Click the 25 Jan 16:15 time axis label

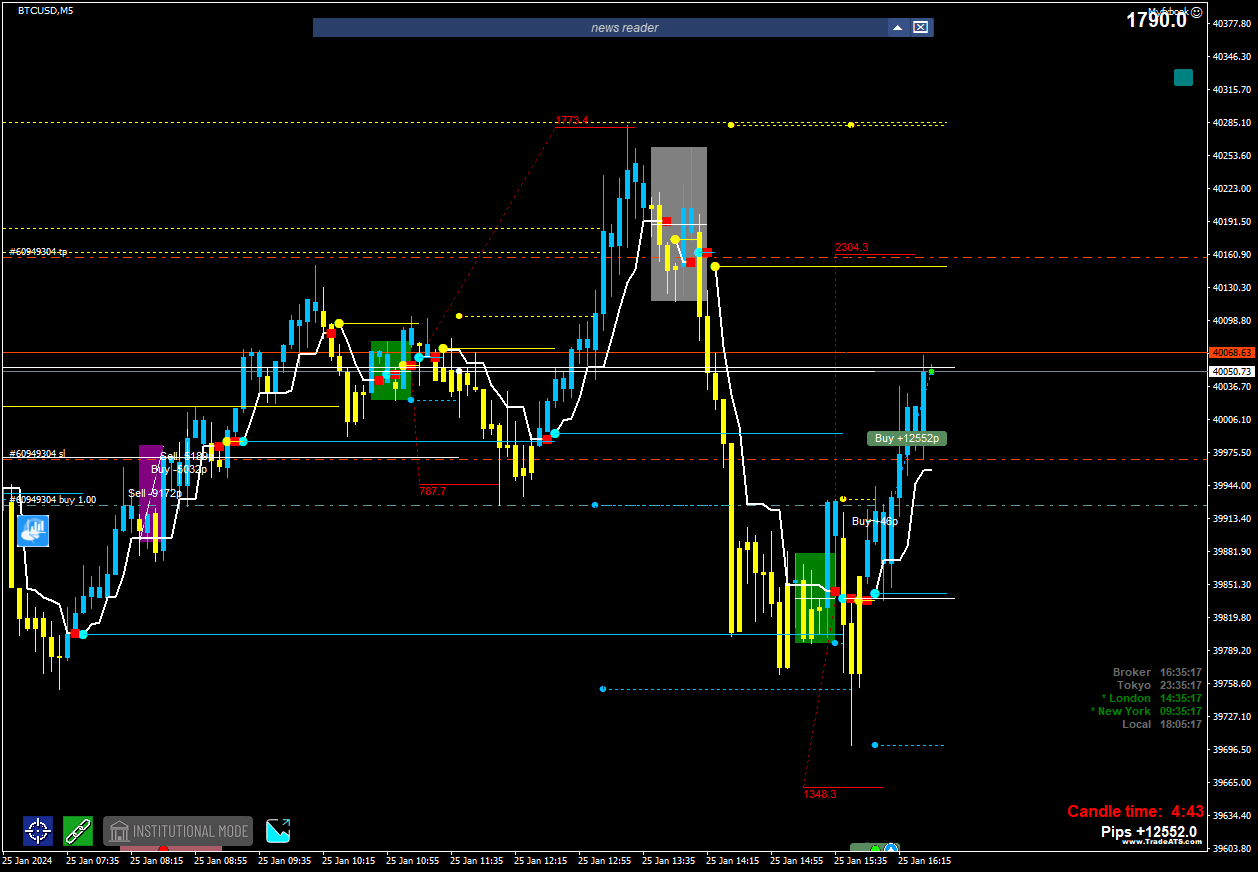[925, 860]
